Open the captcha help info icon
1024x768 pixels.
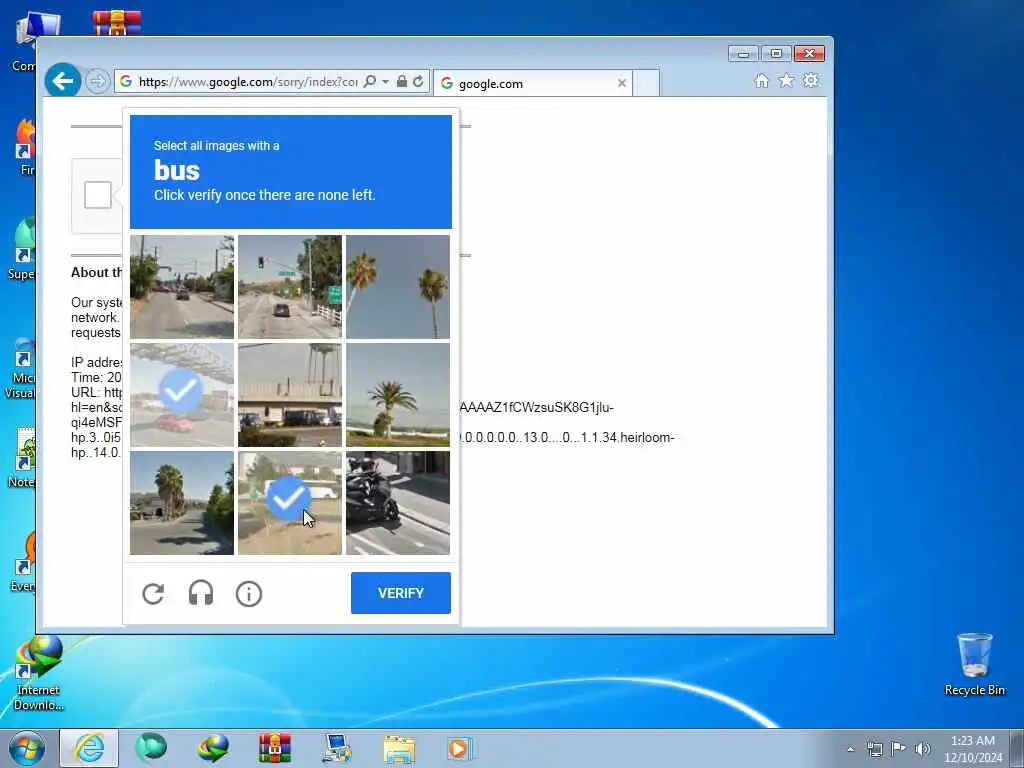coord(249,594)
